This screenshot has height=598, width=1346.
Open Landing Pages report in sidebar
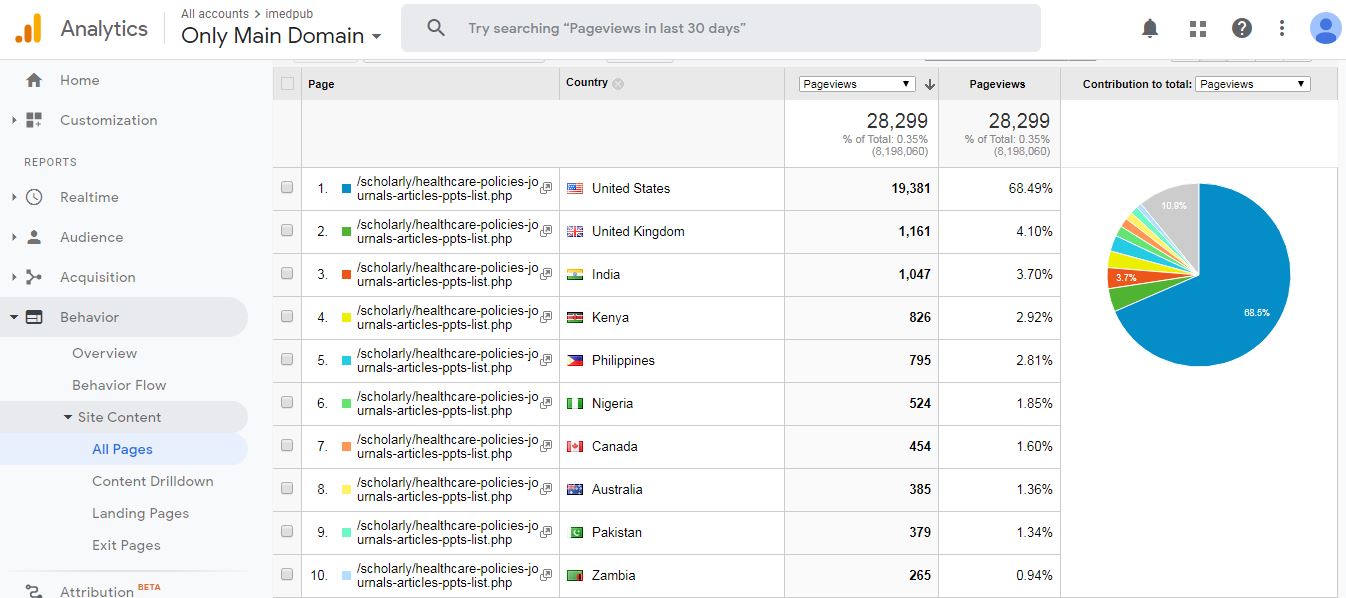click(140, 513)
